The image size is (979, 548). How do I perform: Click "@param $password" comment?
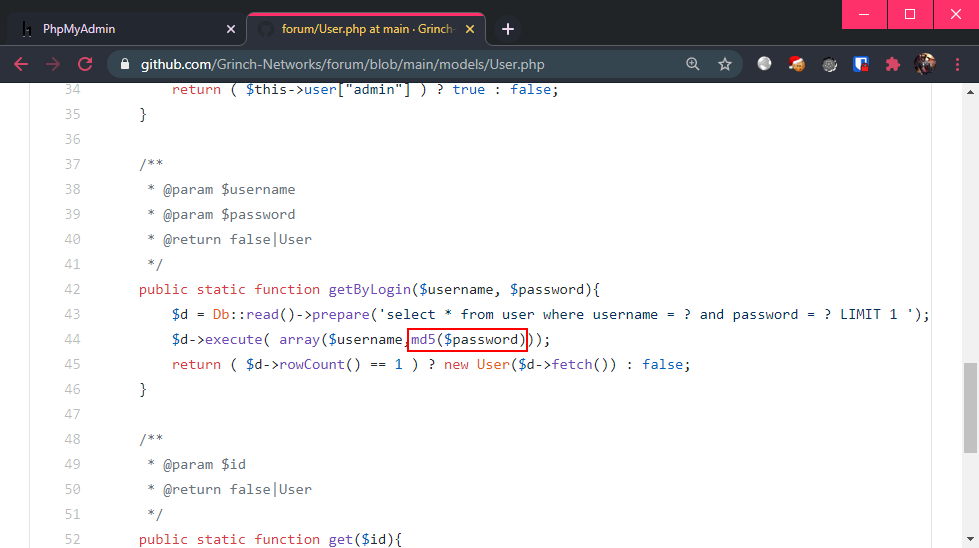tap(229, 215)
